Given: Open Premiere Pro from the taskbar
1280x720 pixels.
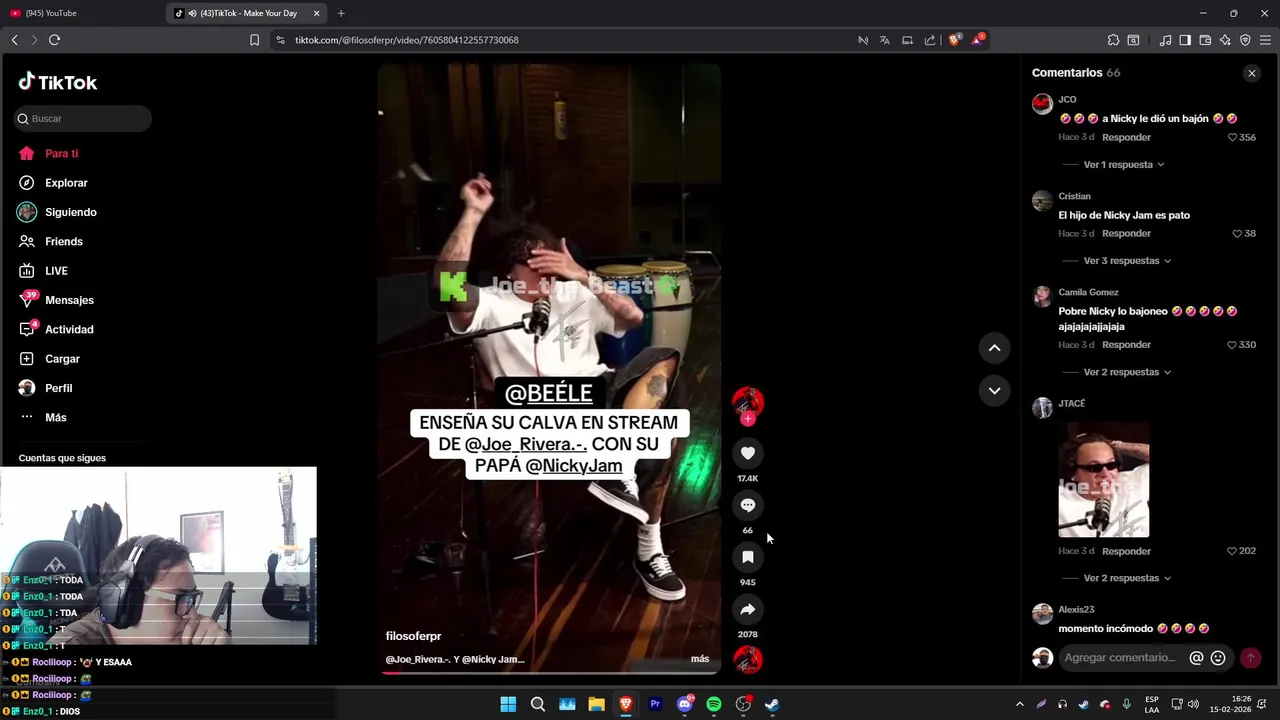Looking at the screenshot, I should [655, 704].
